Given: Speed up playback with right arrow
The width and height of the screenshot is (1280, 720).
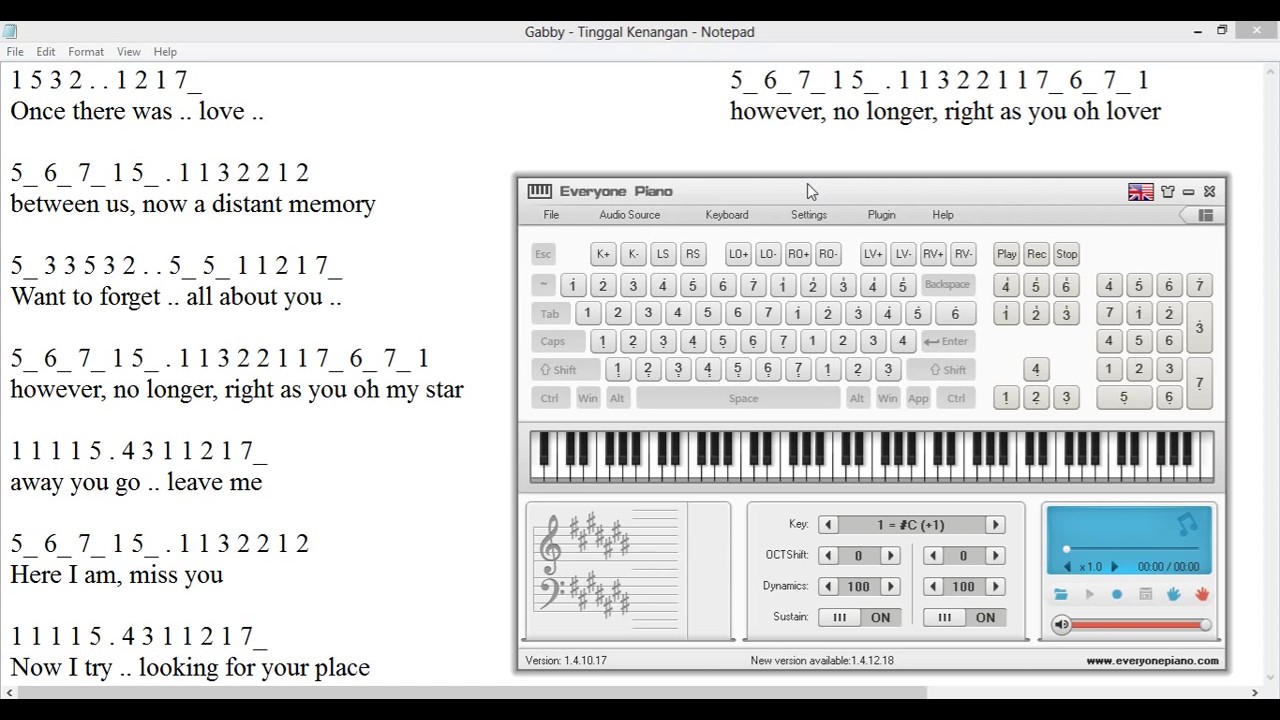Looking at the screenshot, I should point(1115,567).
